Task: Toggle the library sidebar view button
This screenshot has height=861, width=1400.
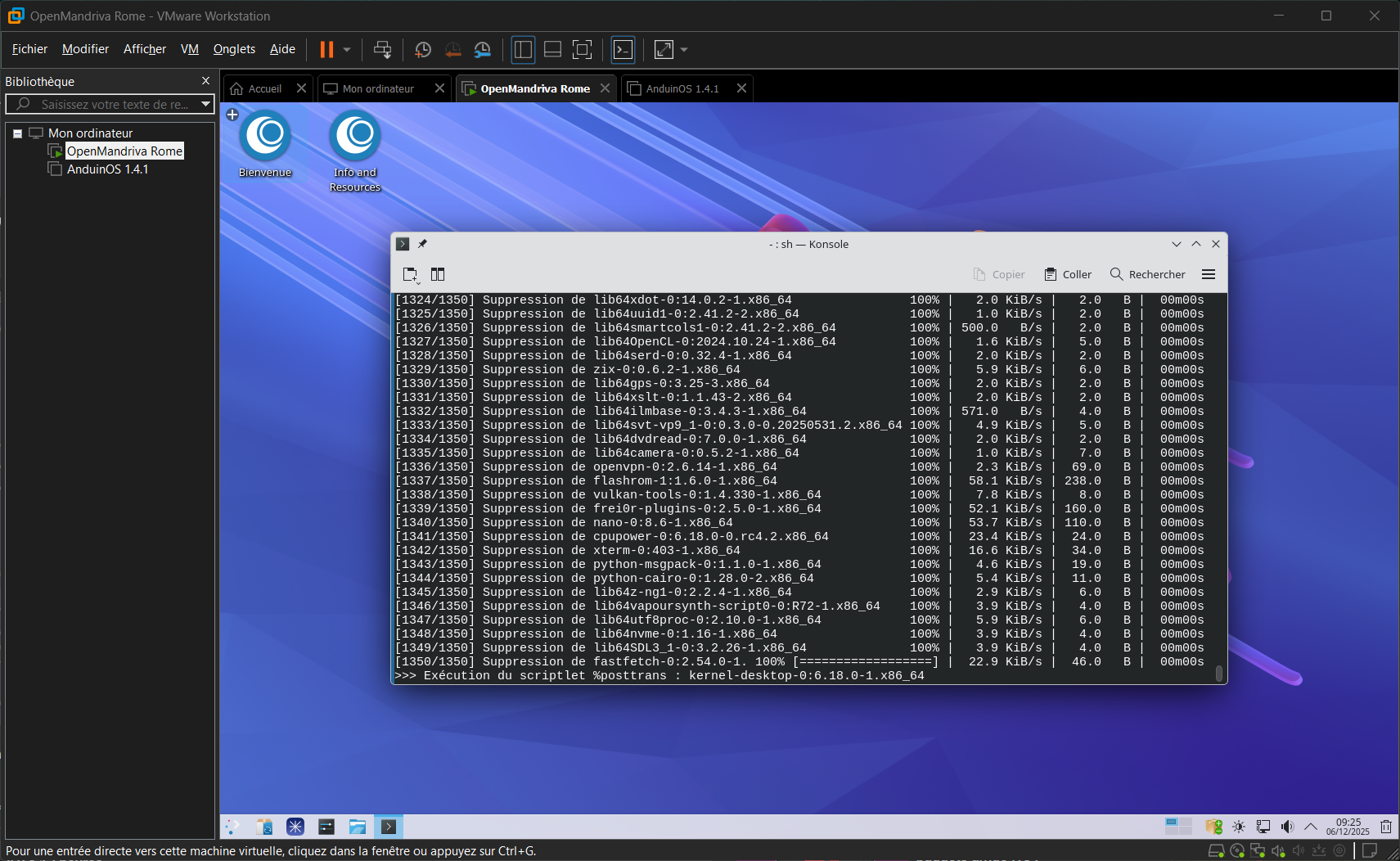Action: point(523,50)
